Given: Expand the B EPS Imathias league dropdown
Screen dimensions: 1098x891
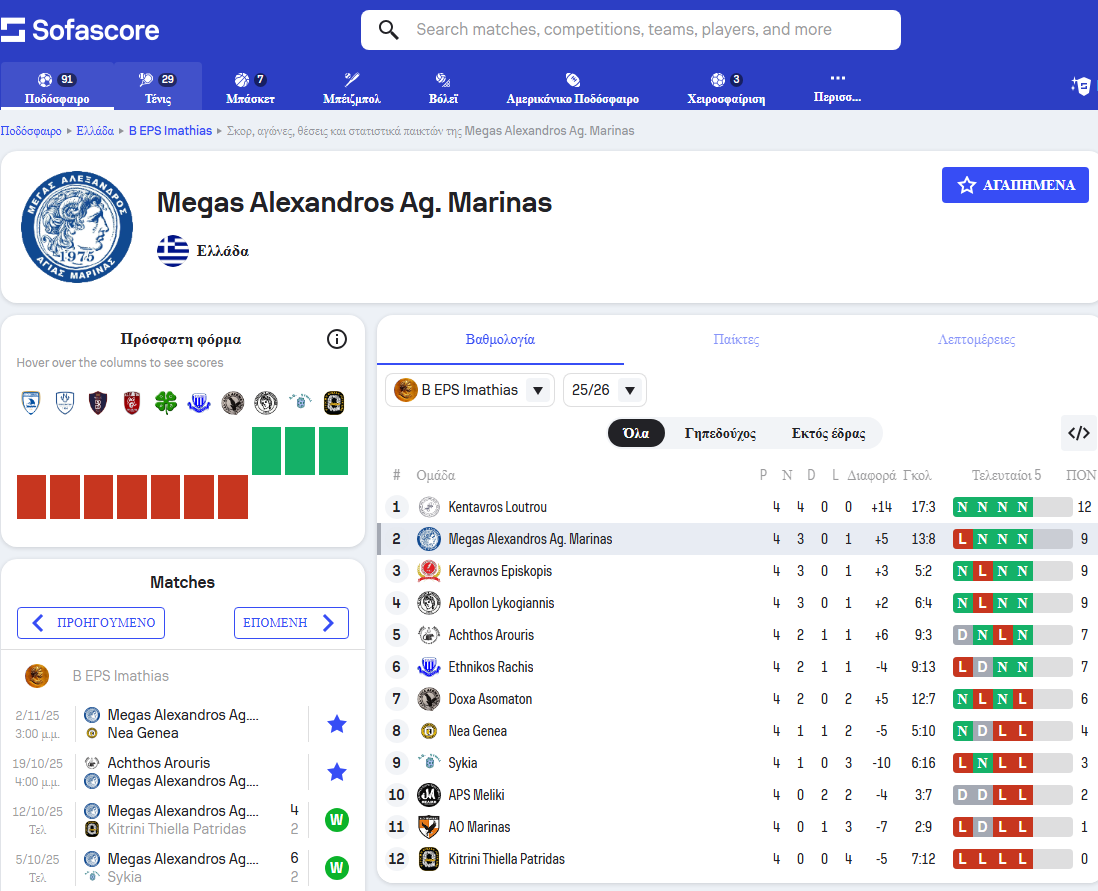Looking at the screenshot, I should click(x=469, y=390).
